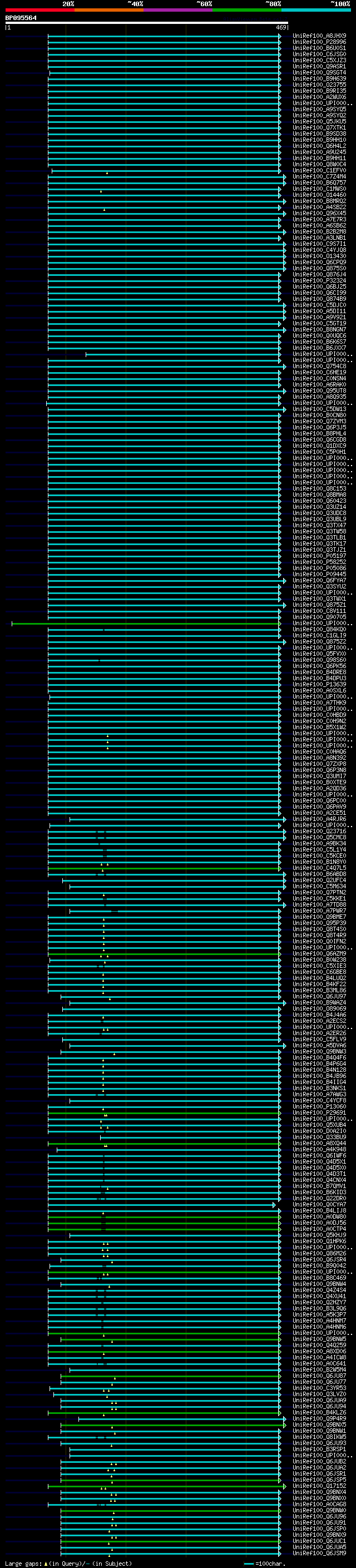Click the UniRef100_A9SYQ2 label
The height and width of the screenshot is (1568, 356).
319,116
